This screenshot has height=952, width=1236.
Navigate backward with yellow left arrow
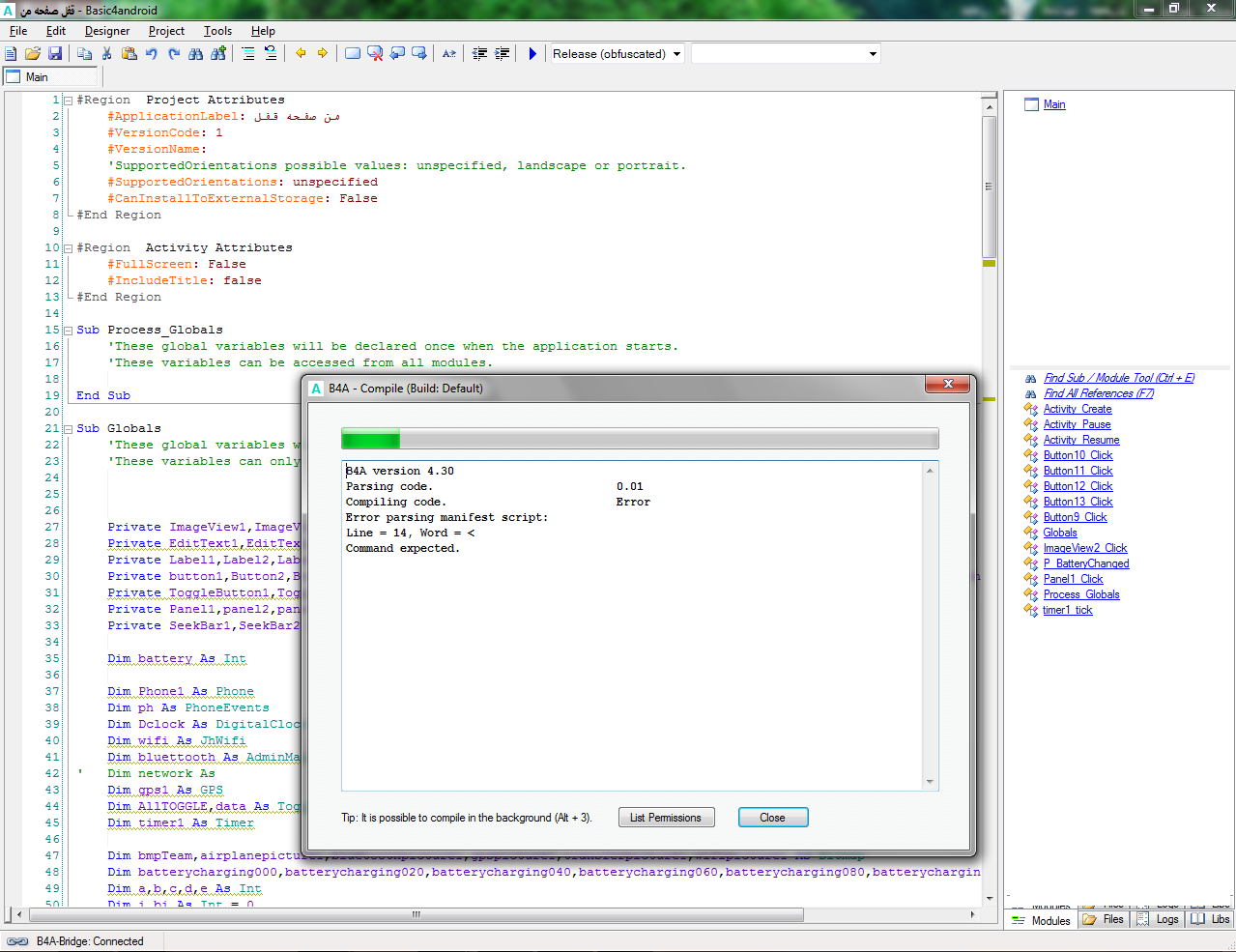tap(301, 54)
